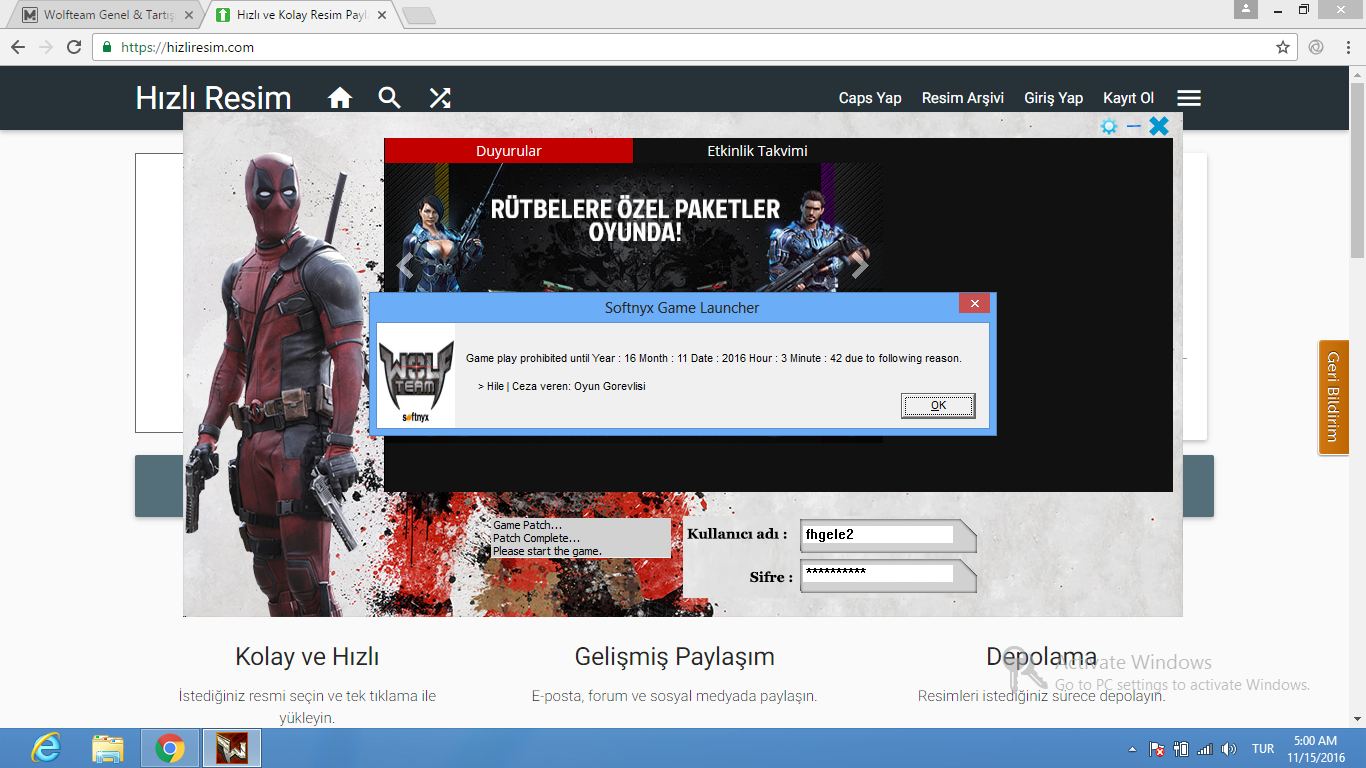The height and width of the screenshot is (768, 1366).
Task: Click the Chrome taskbar icon
Action: tap(170, 748)
